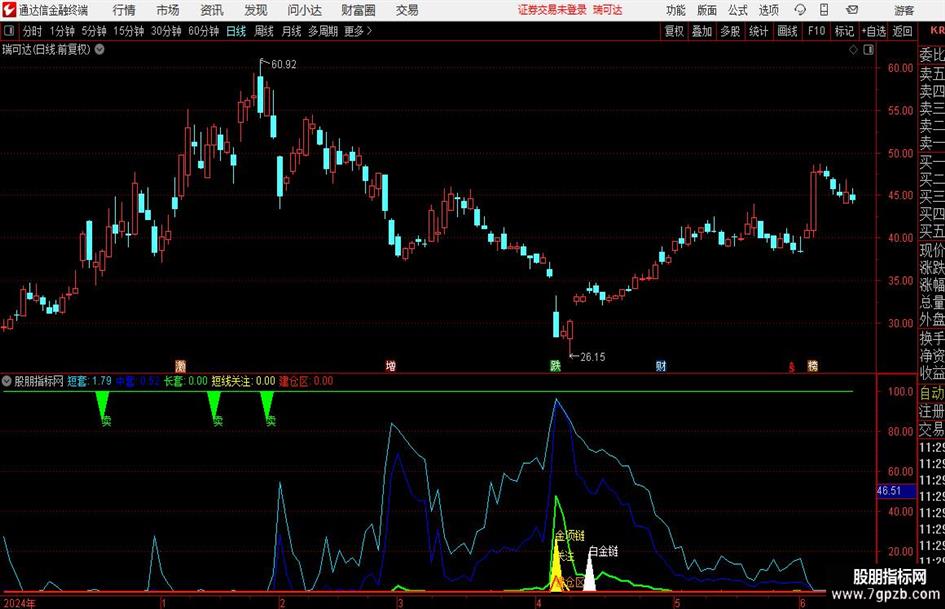Image resolution: width=945 pixels, height=609 pixels.
Task: Switch to the 1分钟 period
Action: pos(62,31)
